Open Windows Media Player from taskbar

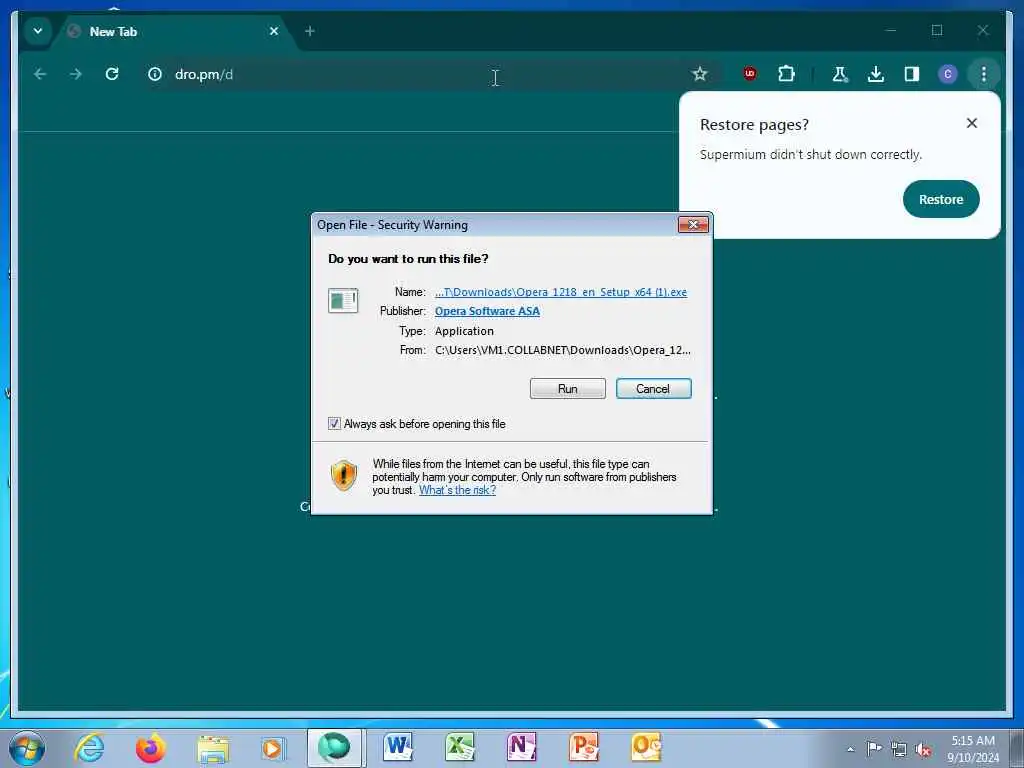click(273, 748)
